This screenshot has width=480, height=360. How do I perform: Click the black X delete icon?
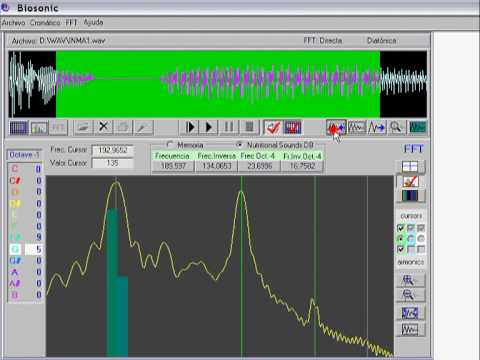coord(103,127)
